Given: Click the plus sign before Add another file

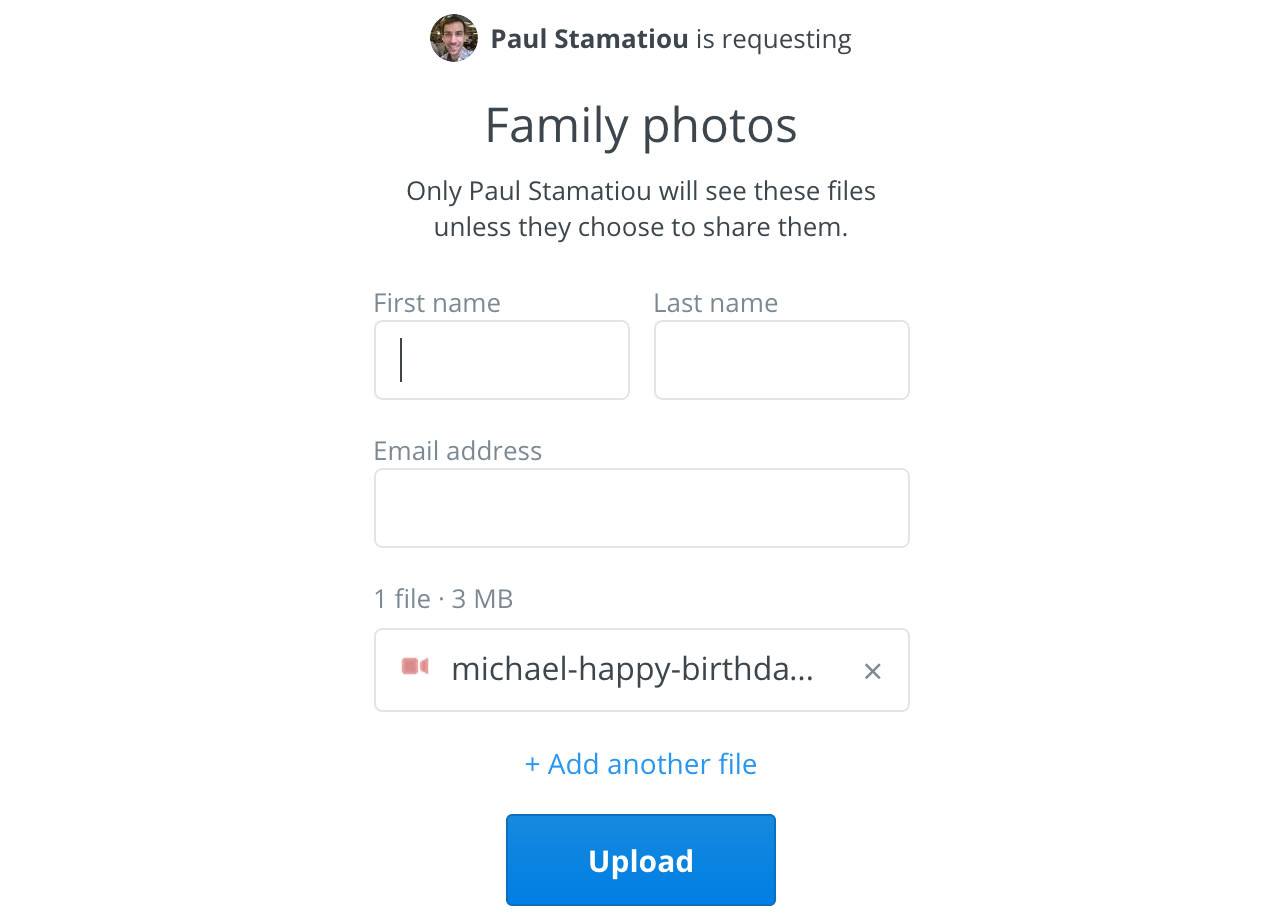Looking at the screenshot, I should point(533,765).
